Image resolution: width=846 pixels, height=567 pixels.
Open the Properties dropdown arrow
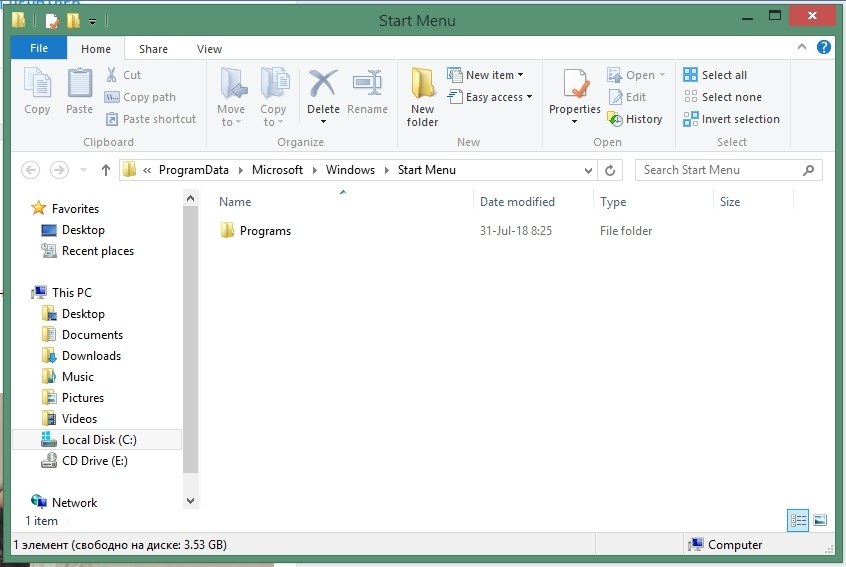click(x=575, y=122)
